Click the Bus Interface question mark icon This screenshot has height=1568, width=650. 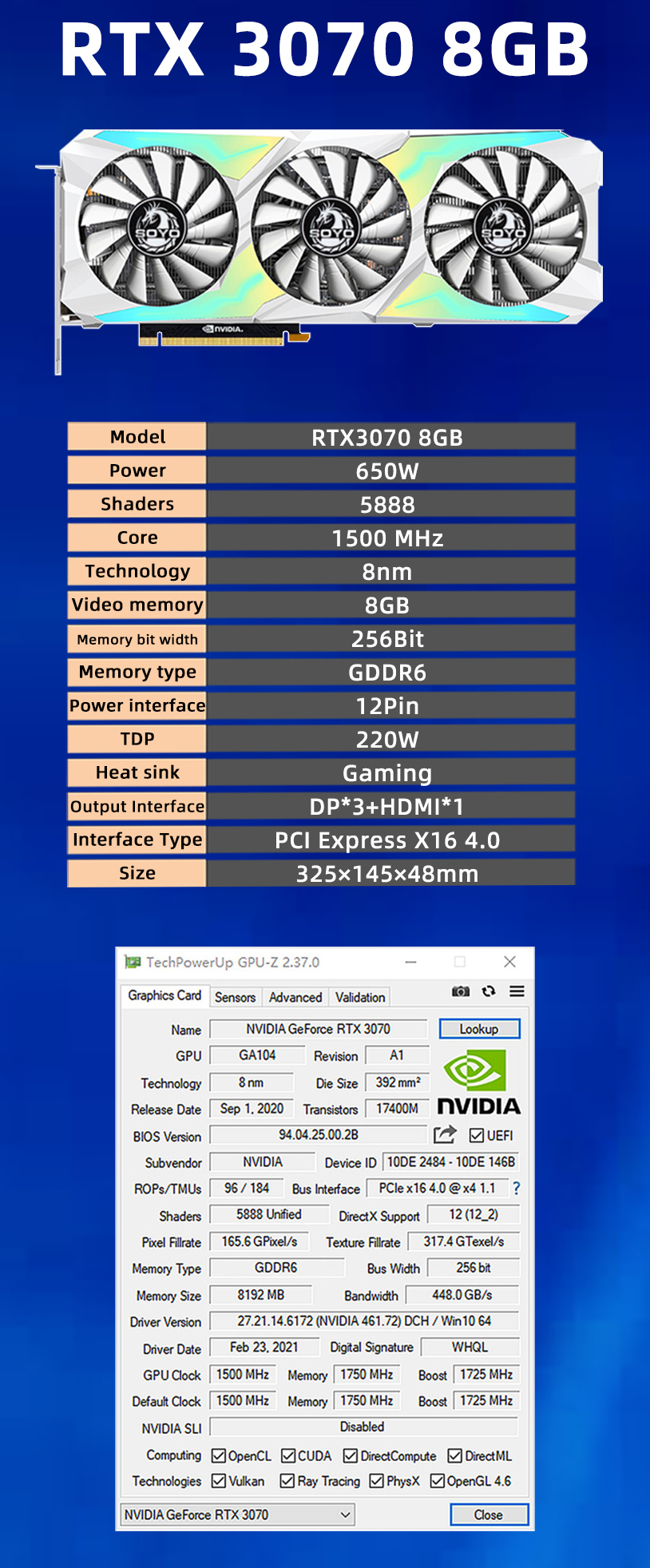(x=516, y=1189)
